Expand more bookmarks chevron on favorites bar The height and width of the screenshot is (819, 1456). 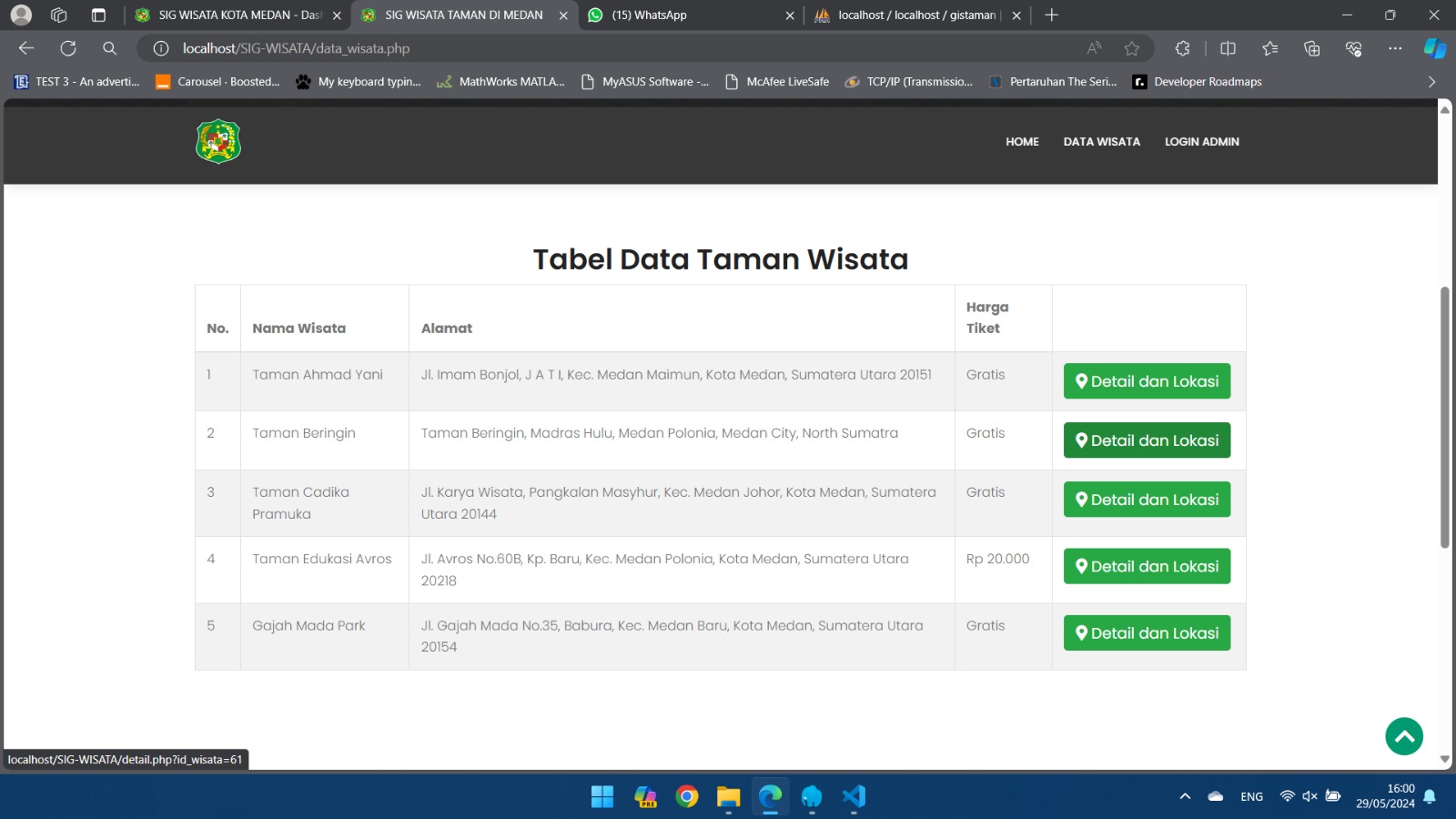[x=1431, y=82]
